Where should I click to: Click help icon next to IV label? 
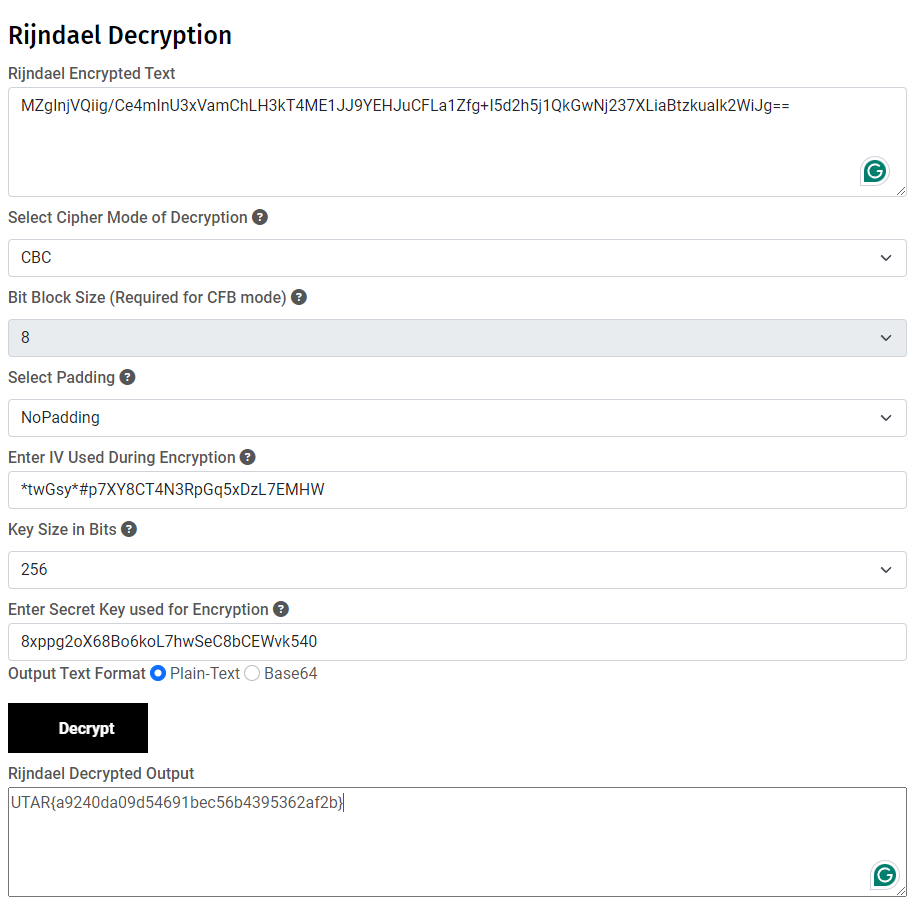click(x=248, y=457)
